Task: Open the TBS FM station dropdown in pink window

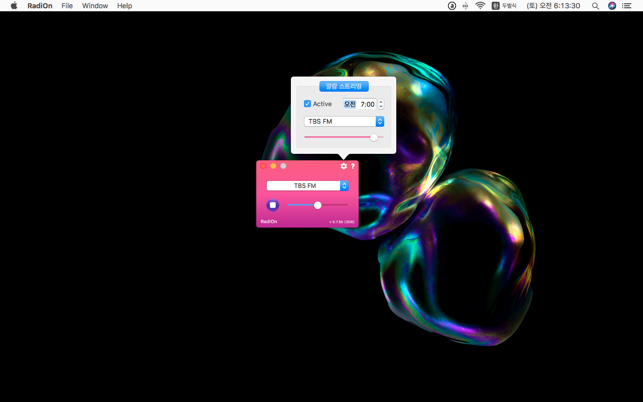Action: 308,186
